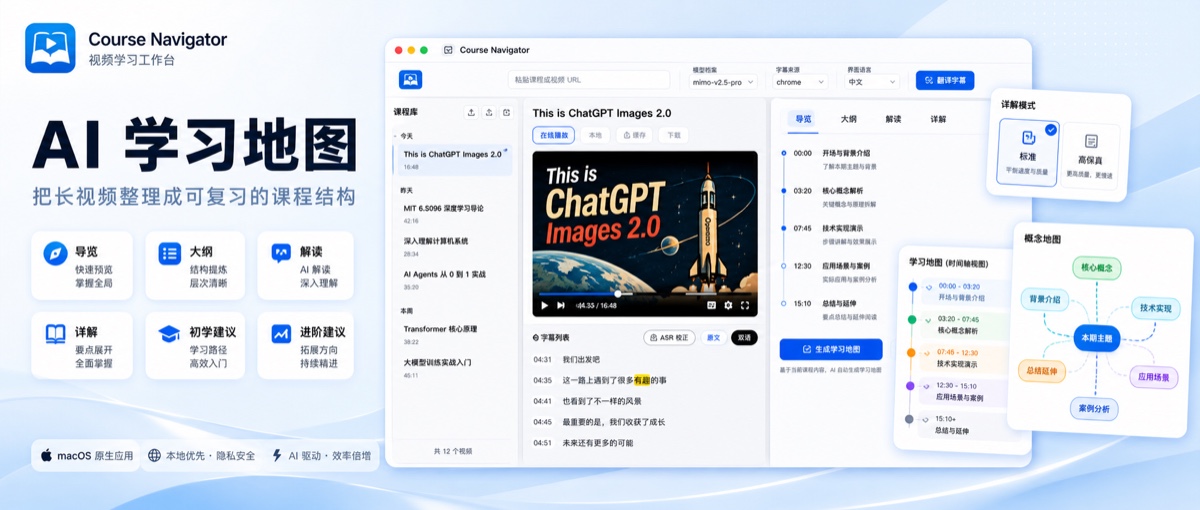Viewport: 1200px width, 510px height.
Task: Select the 在线播放 source option
Action: click(x=553, y=135)
